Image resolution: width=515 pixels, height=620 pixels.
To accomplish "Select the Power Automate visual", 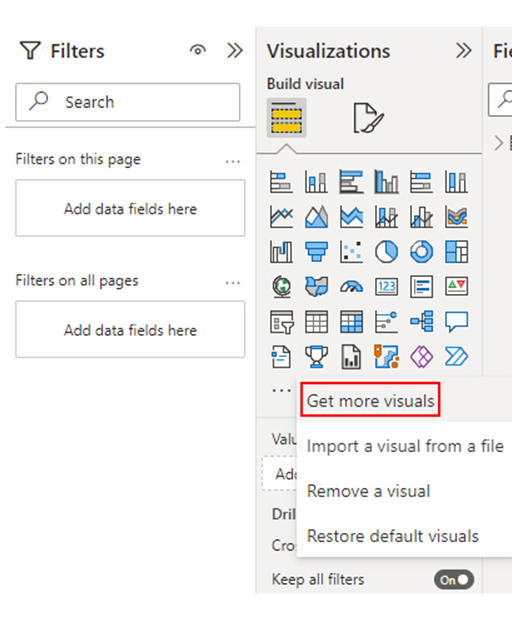I will tap(456, 357).
